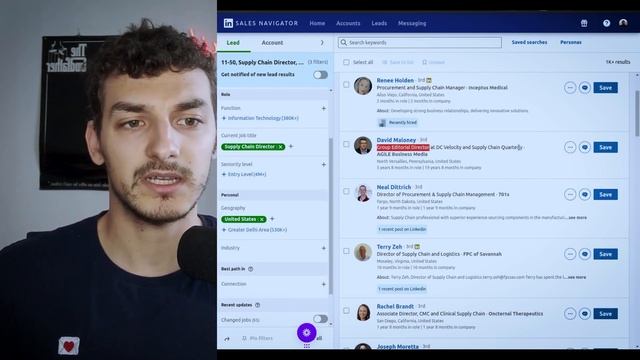The width and height of the screenshot is (640, 360).
Task: Save lead Terry Zeh
Action: (x=605, y=254)
